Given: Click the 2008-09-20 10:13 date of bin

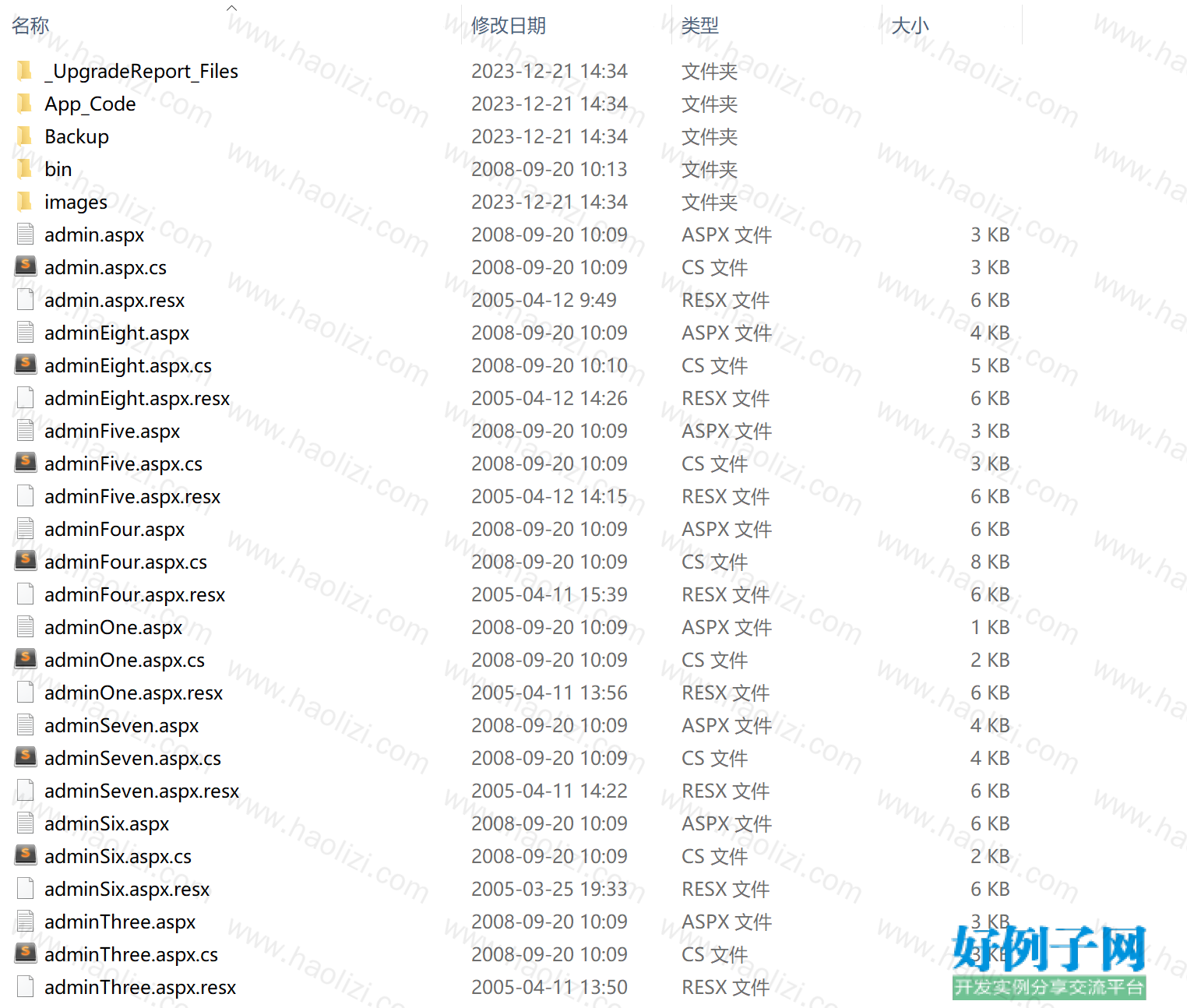Looking at the screenshot, I should point(549,169).
